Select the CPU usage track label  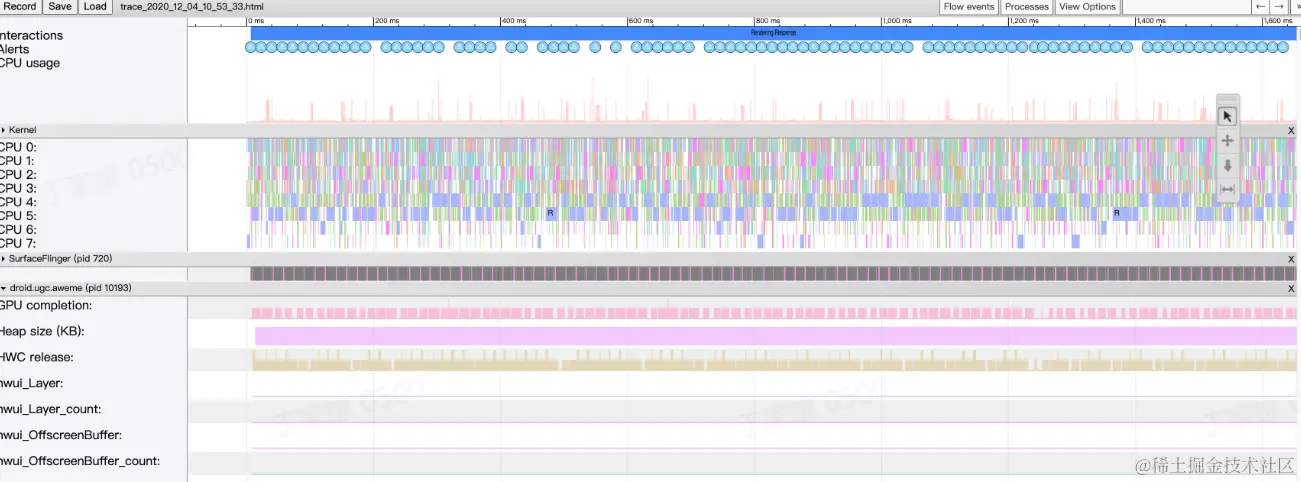click(30, 63)
